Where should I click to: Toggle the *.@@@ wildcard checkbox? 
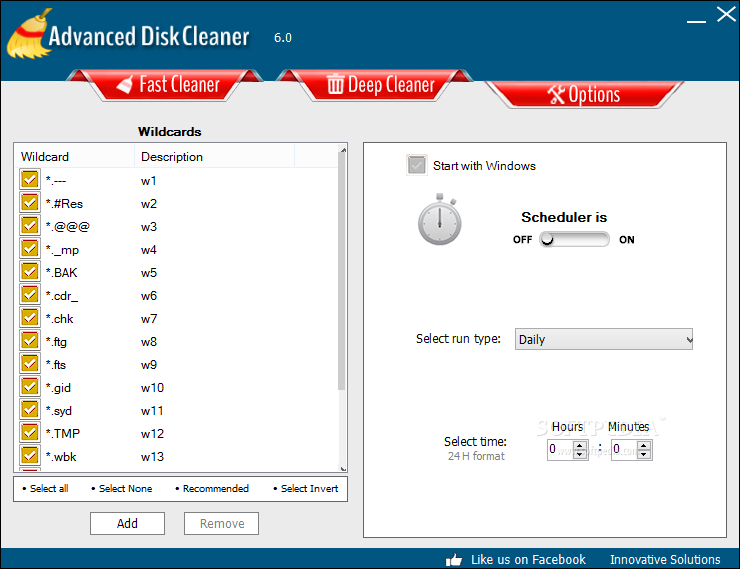[30, 226]
